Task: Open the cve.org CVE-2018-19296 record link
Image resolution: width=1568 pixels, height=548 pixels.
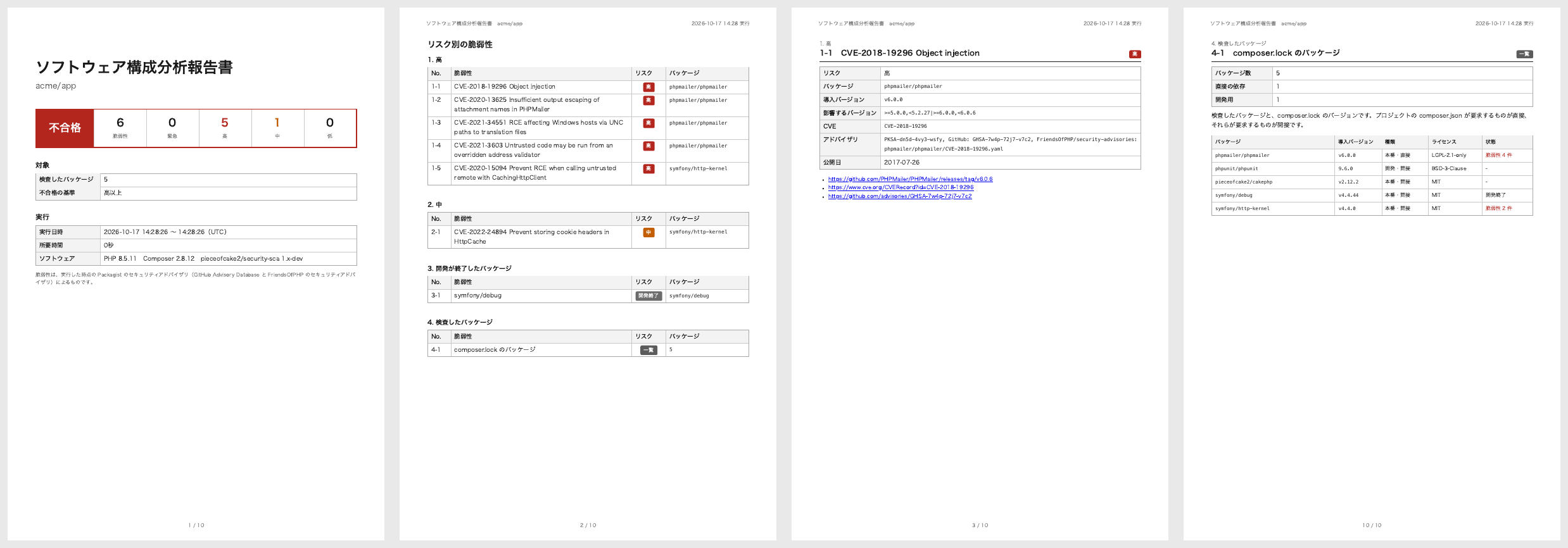Action: 901,187
